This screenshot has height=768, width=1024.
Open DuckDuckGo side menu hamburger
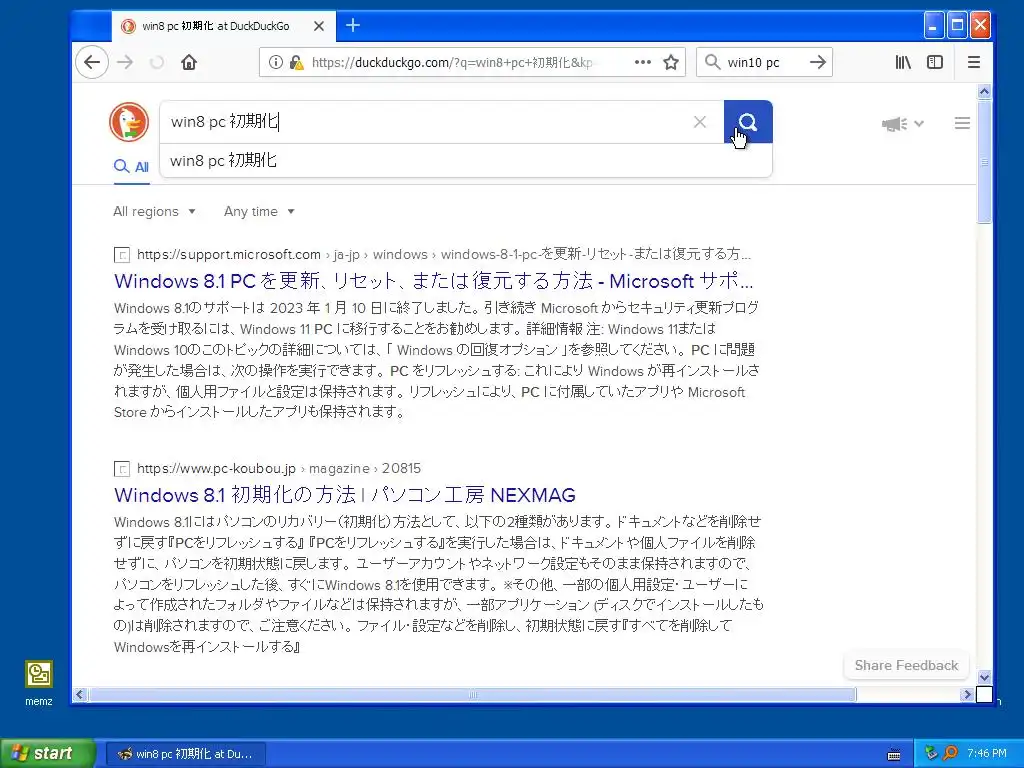[x=962, y=123]
